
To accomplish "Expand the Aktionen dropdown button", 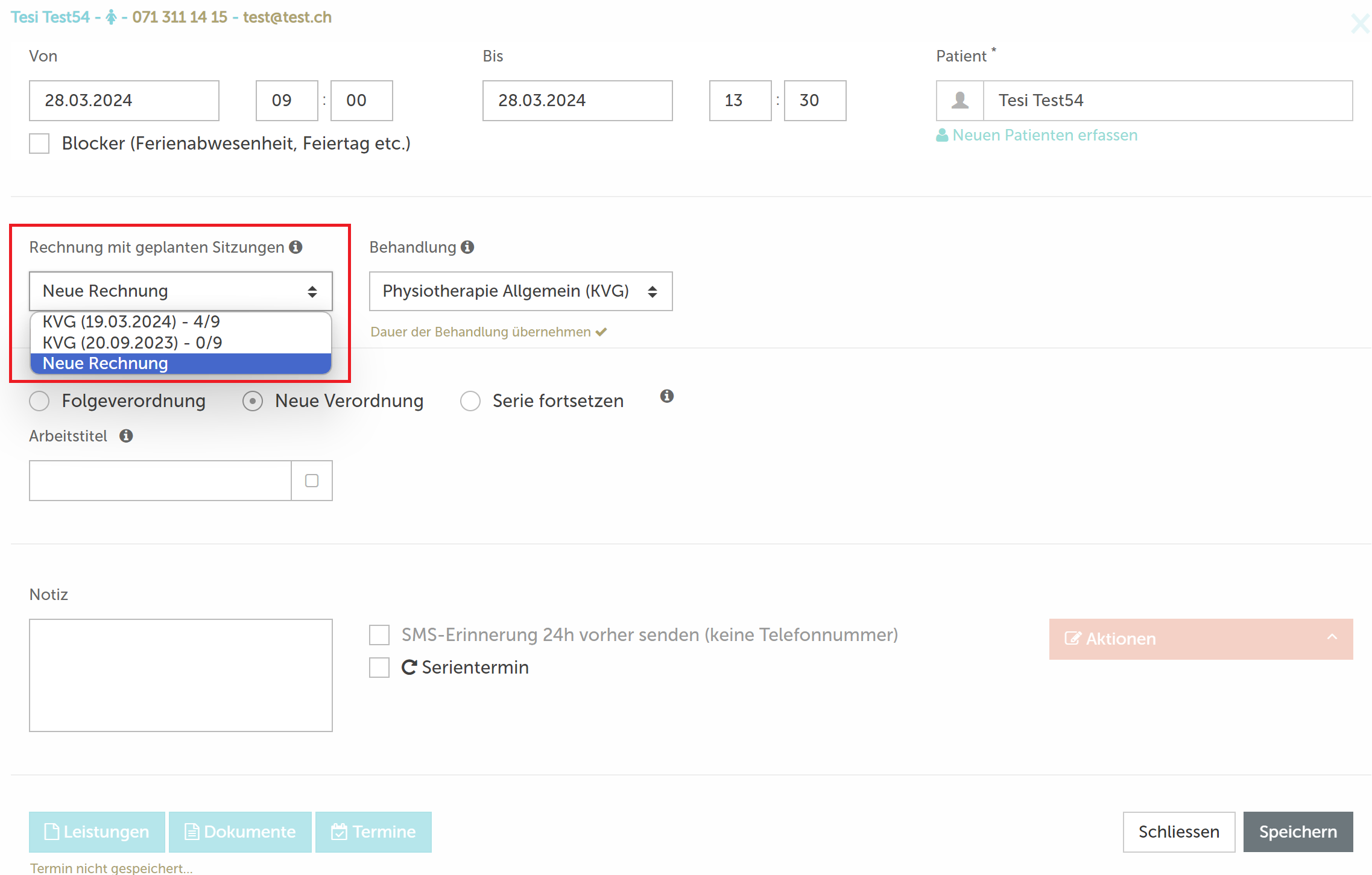I will [1201, 639].
